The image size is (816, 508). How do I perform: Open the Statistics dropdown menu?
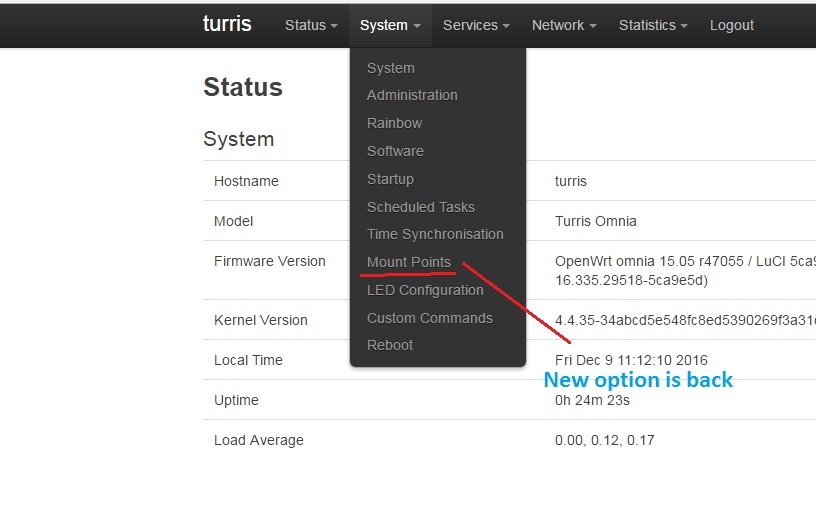coord(653,25)
